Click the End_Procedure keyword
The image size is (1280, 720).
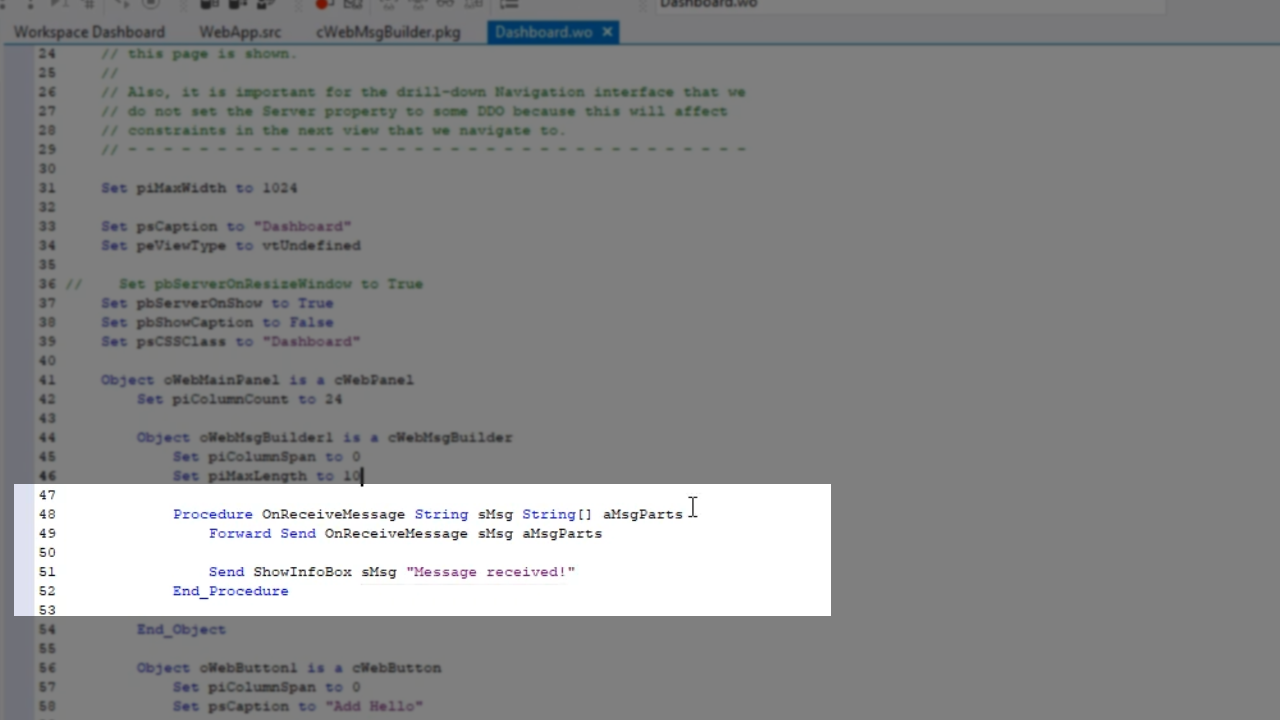(x=230, y=591)
